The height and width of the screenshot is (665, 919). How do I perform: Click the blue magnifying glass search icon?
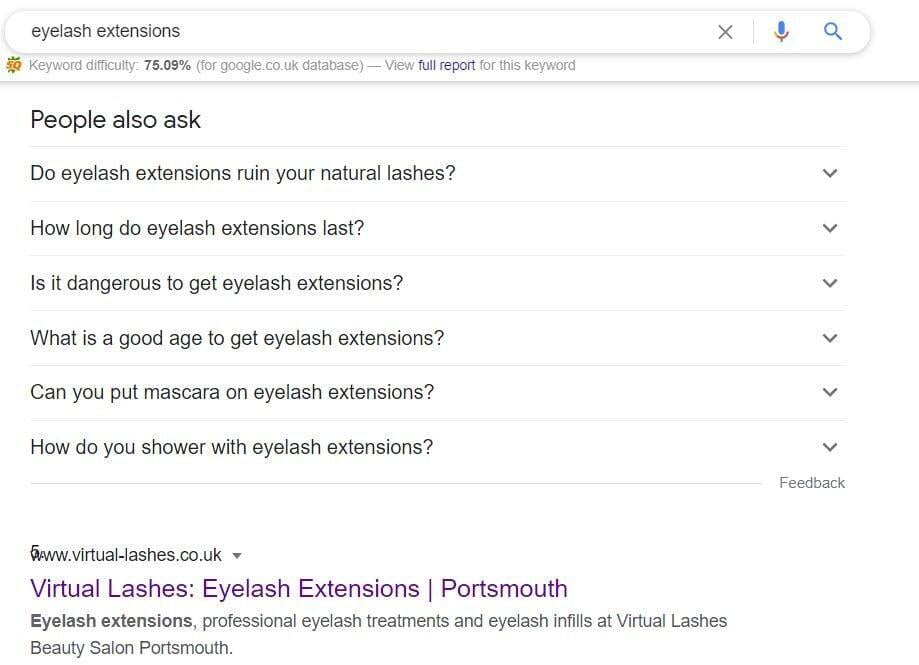click(x=833, y=31)
